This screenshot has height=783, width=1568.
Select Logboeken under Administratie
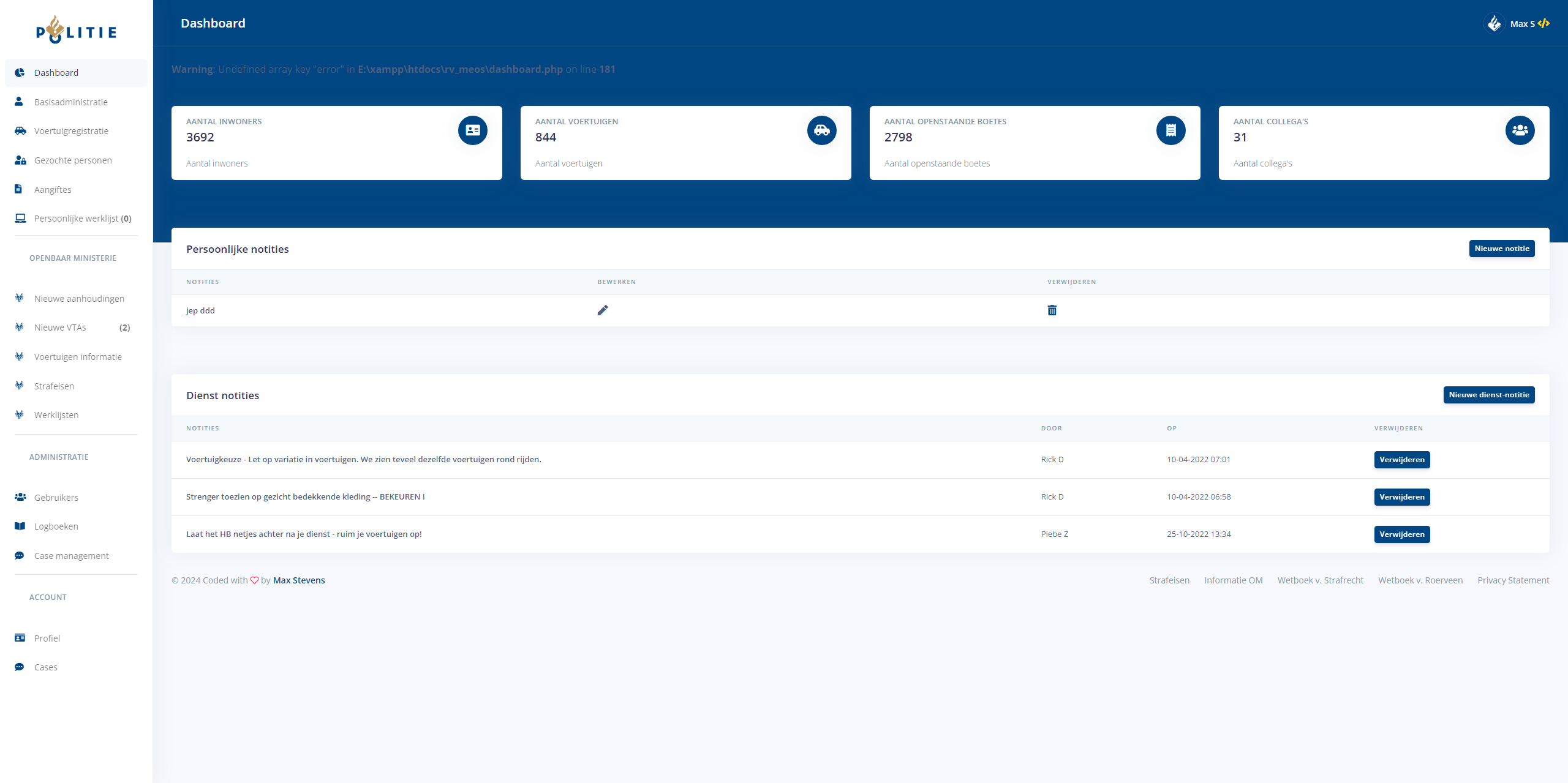[56, 526]
